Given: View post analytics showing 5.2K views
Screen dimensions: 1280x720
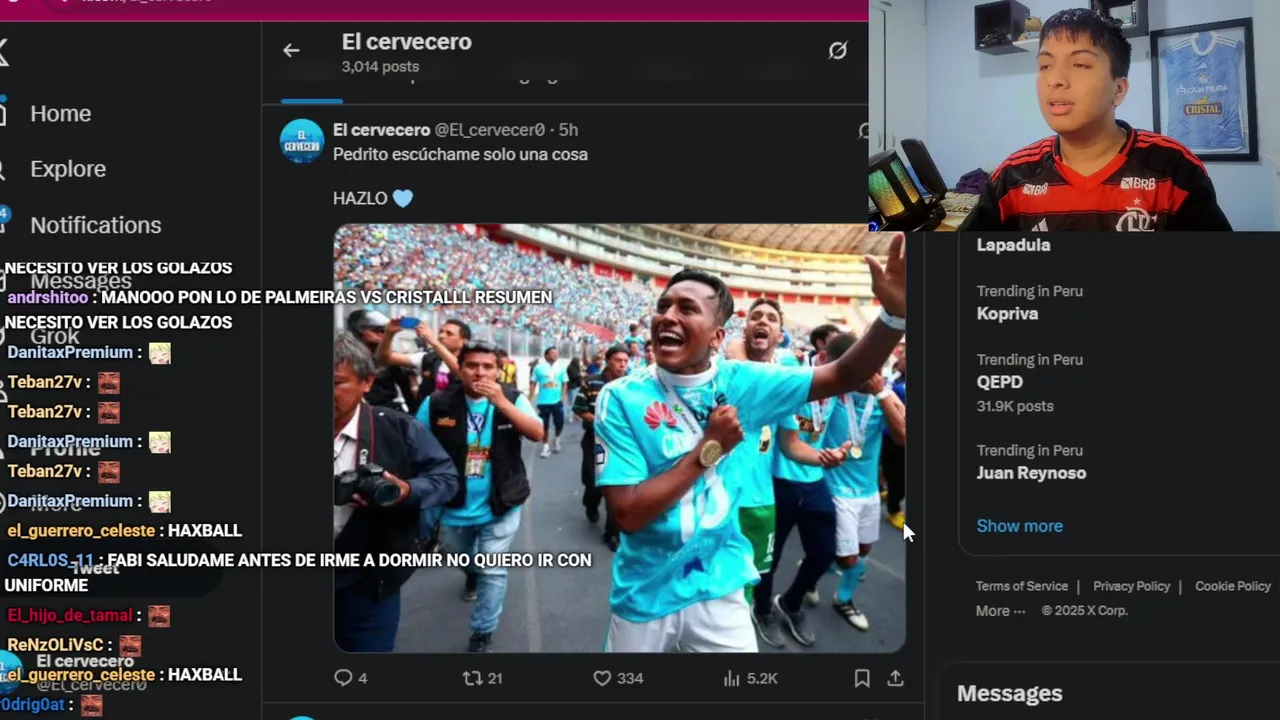Looking at the screenshot, I should click(750, 678).
